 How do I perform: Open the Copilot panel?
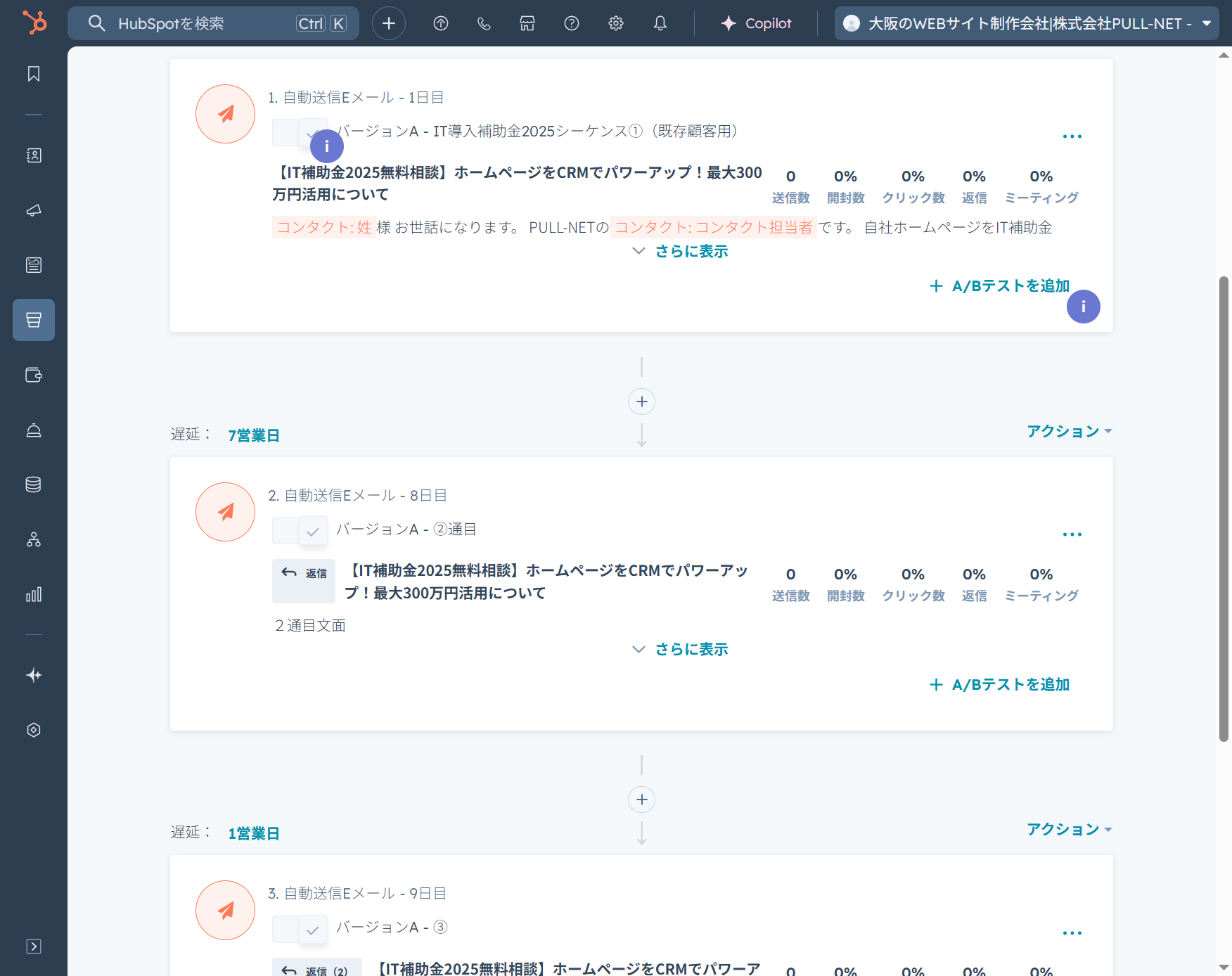[x=757, y=23]
